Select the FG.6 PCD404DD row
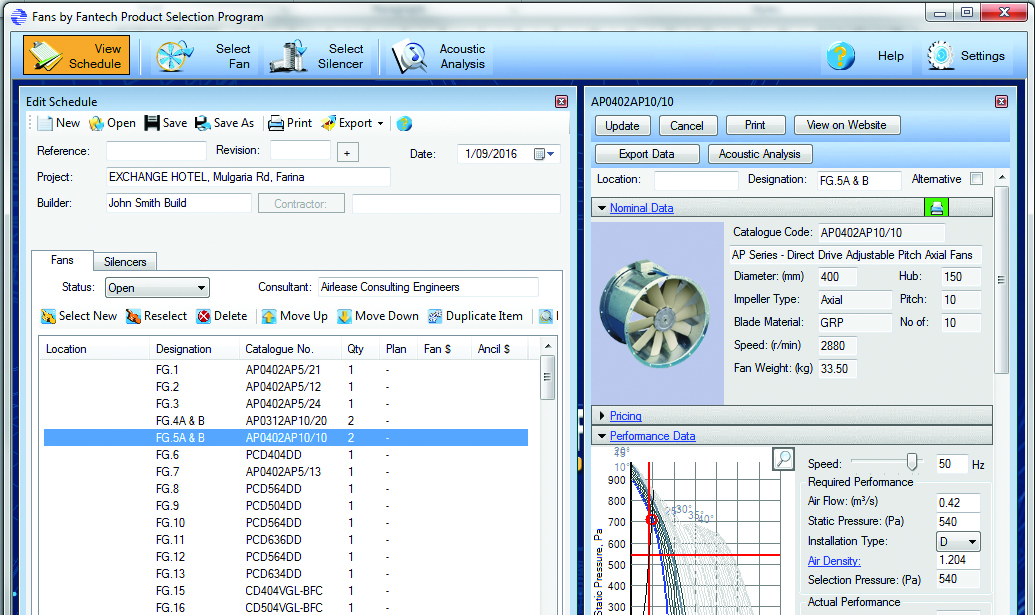This screenshot has height=615, width=1035. point(286,455)
